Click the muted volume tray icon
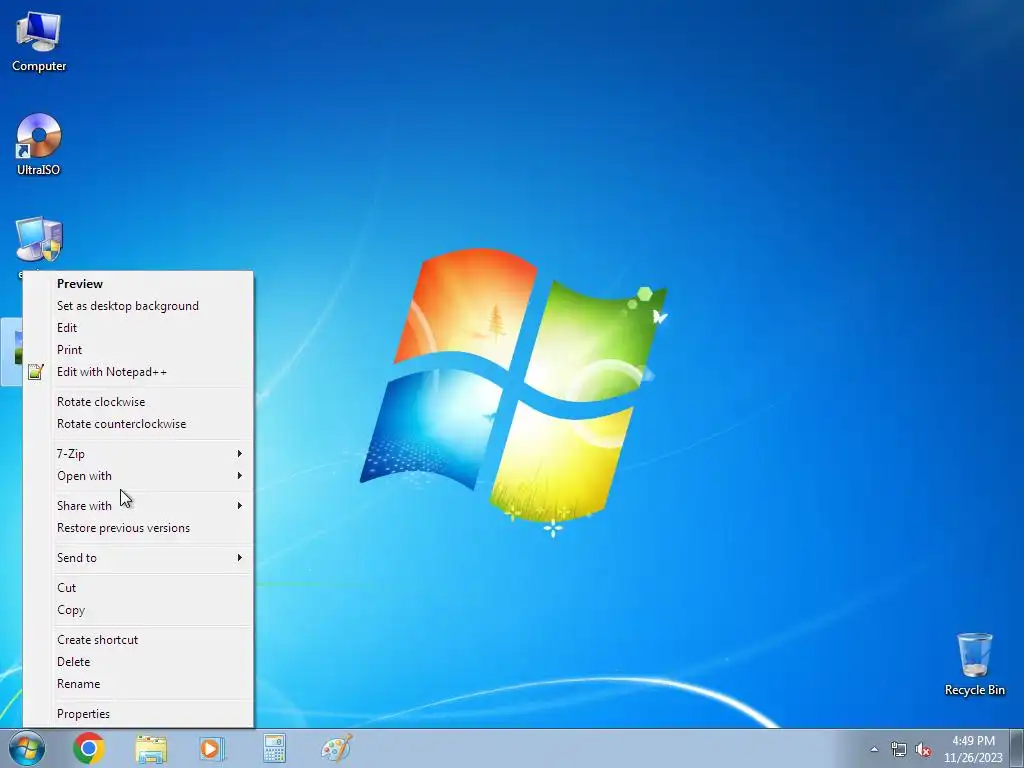This screenshot has height=768, width=1024. tap(923, 749)
